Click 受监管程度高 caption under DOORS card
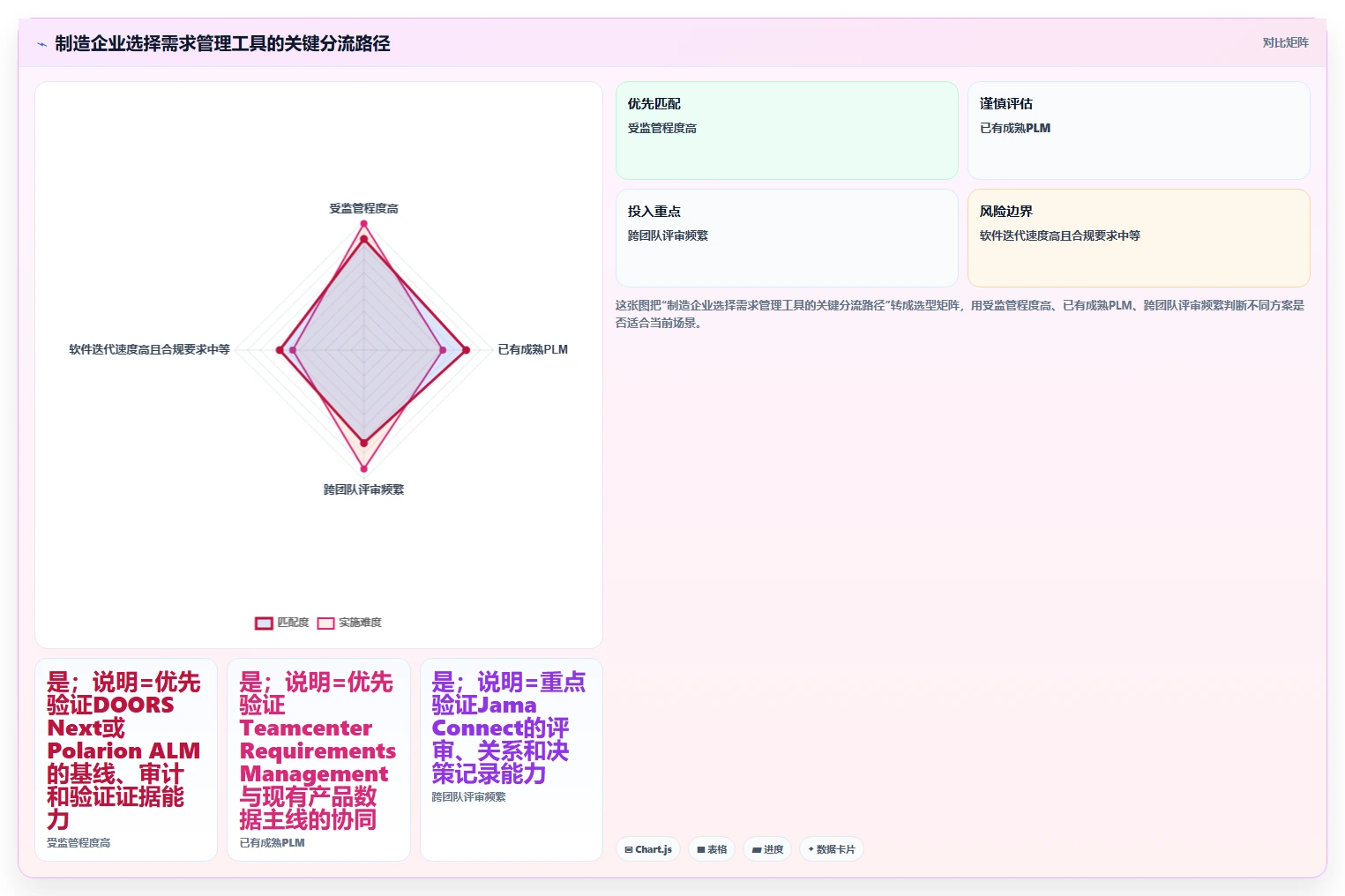The height and width of the screenshot is (896, 1345). tap(78, 843)
